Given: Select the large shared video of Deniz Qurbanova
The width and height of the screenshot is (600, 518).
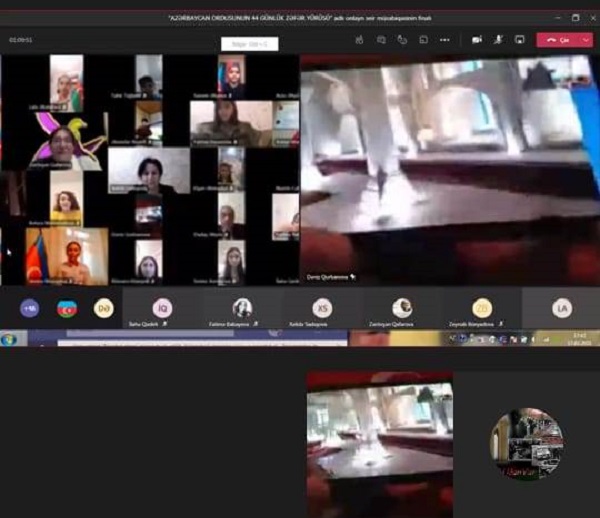Looking at the screenshot, I should tap(450, 170).
